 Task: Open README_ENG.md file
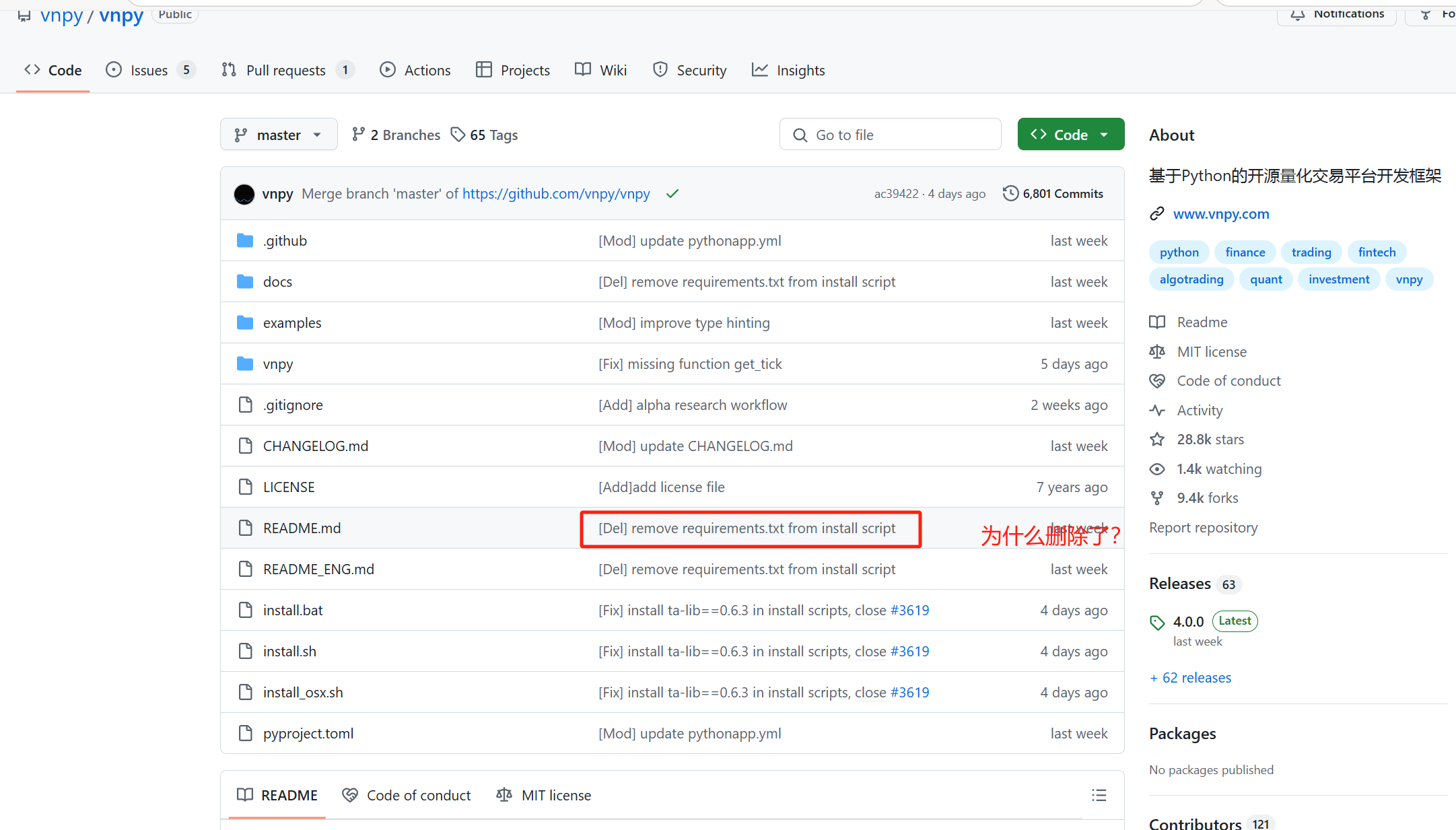click(x=318, y=569)
